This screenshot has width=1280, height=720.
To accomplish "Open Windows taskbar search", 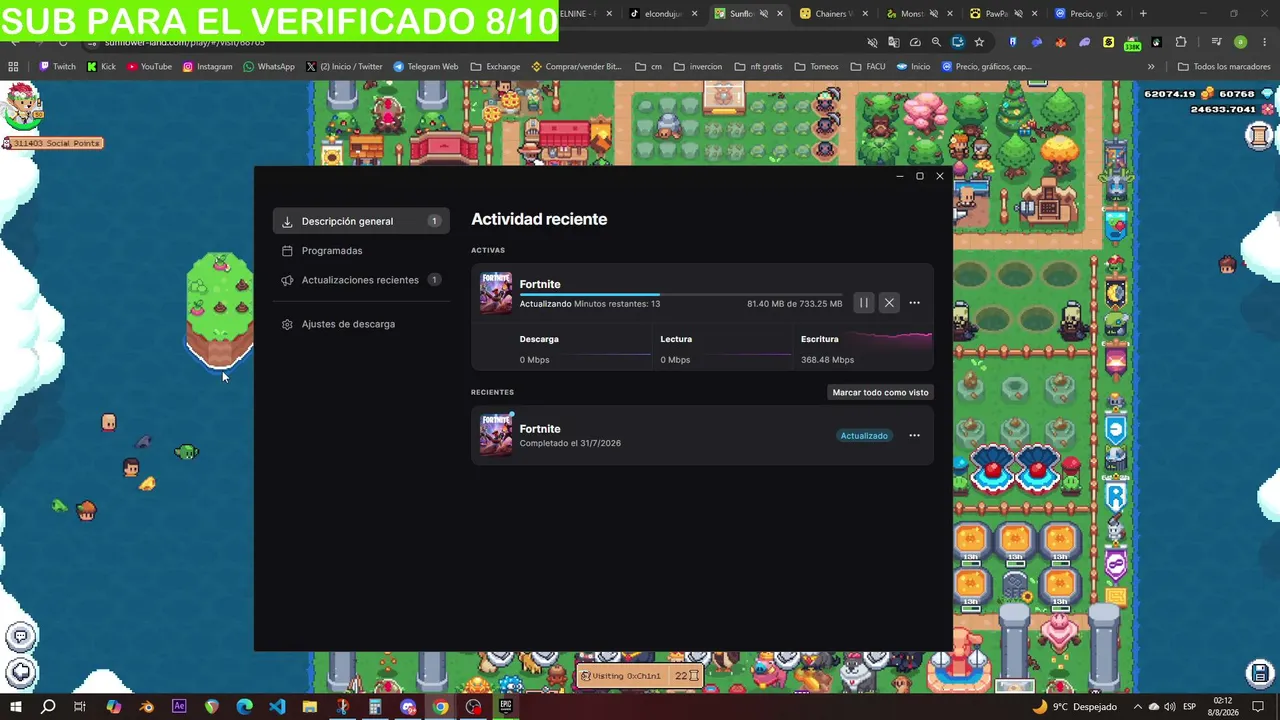I will click(x=48, y=707).
